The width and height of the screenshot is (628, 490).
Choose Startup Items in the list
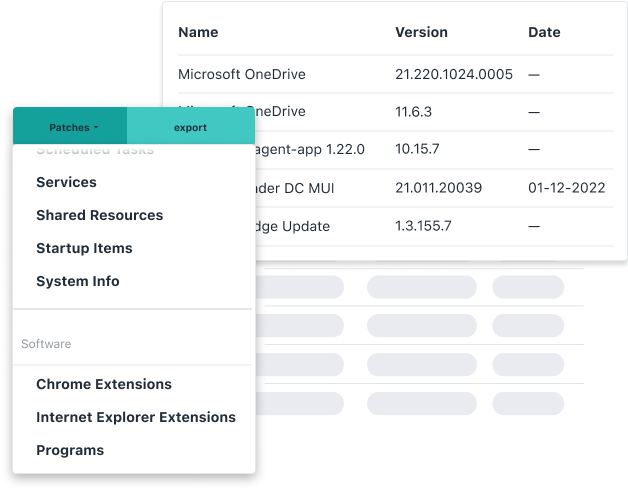(84, 248)
